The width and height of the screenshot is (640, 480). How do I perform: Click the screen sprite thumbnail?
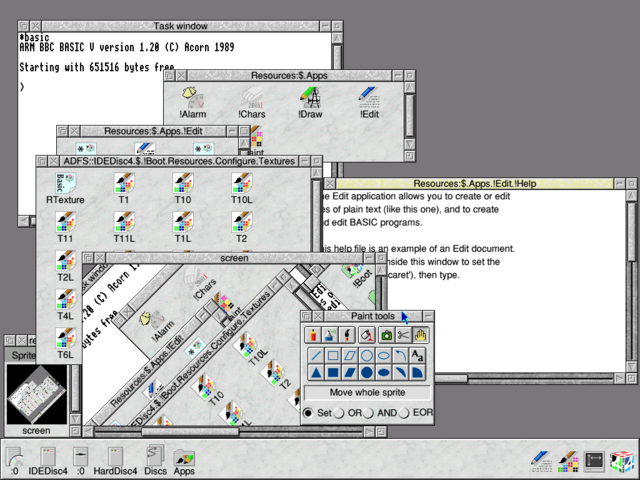tap(37, 395)
